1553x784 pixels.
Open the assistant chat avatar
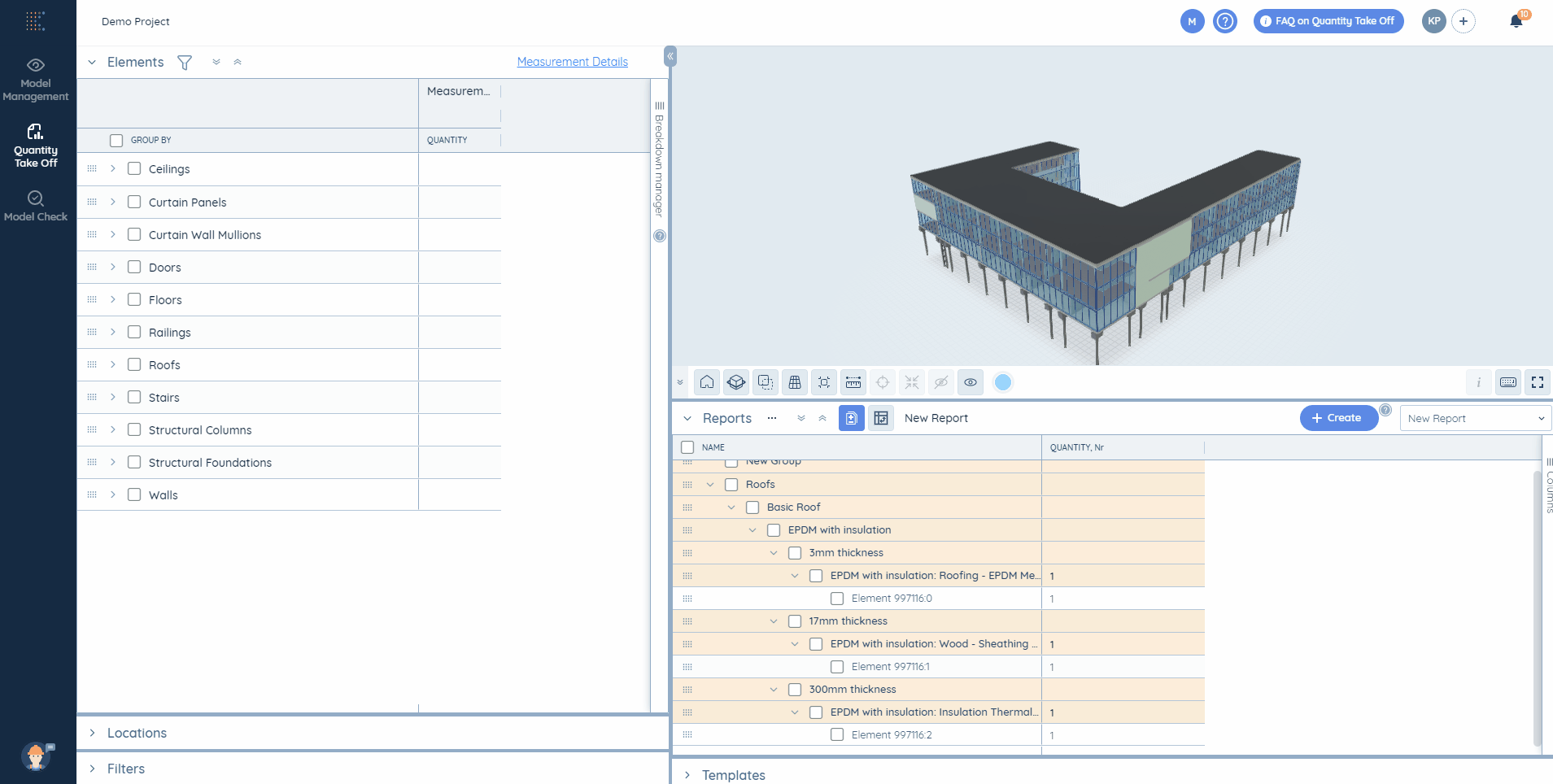point(36,756)
